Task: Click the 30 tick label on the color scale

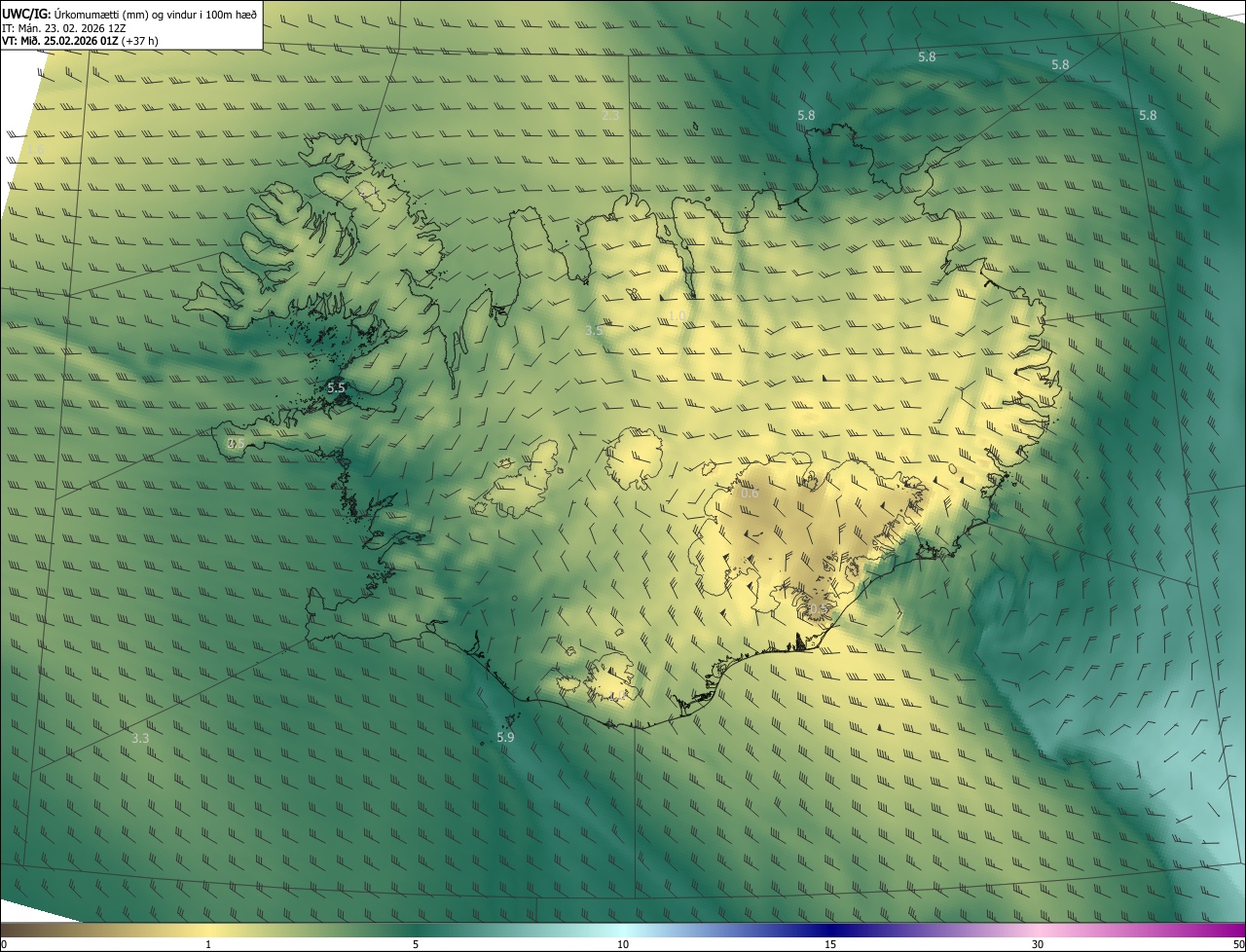Action: point(1038,945)
